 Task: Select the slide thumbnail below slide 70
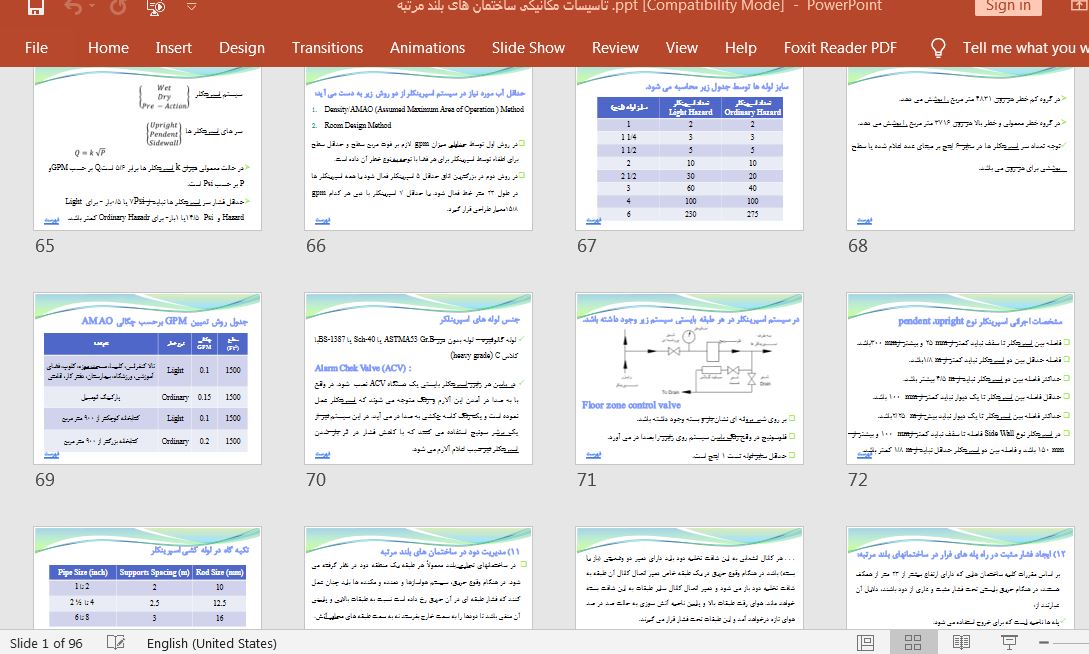click(418, 578)
